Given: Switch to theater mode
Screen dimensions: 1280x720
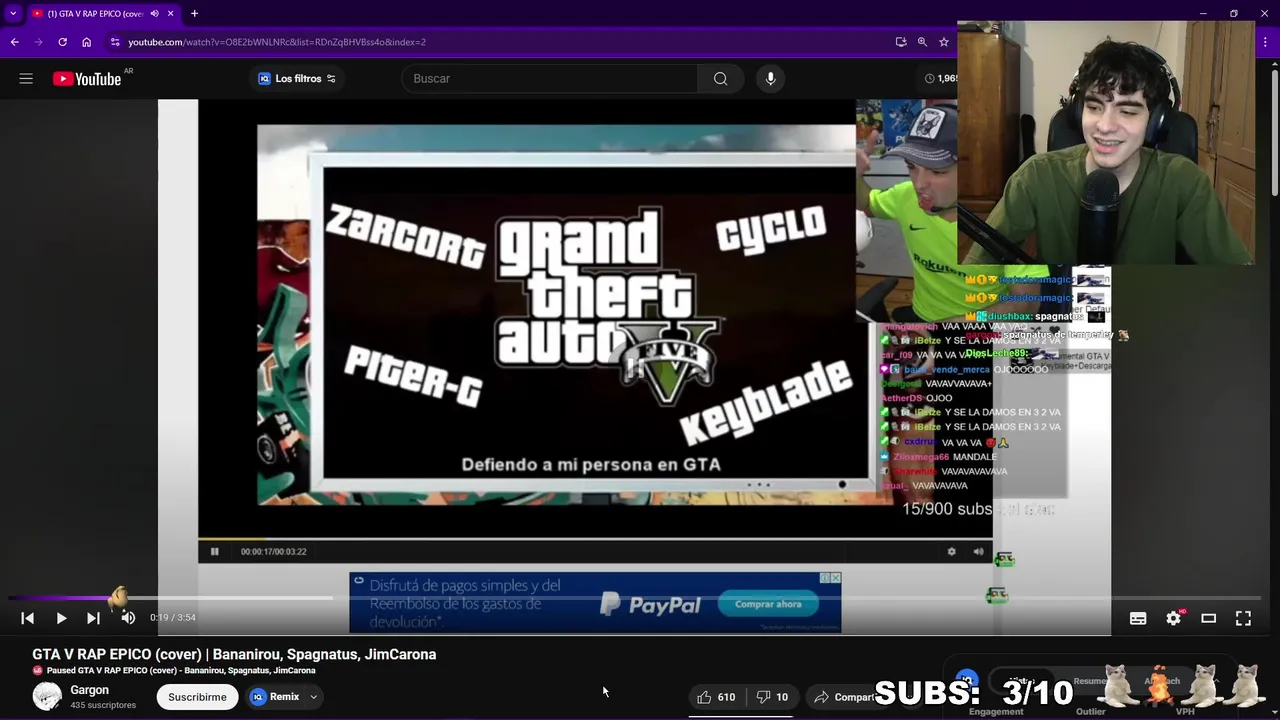Looking at the screenshot, I should click(x=1208, y=618).
